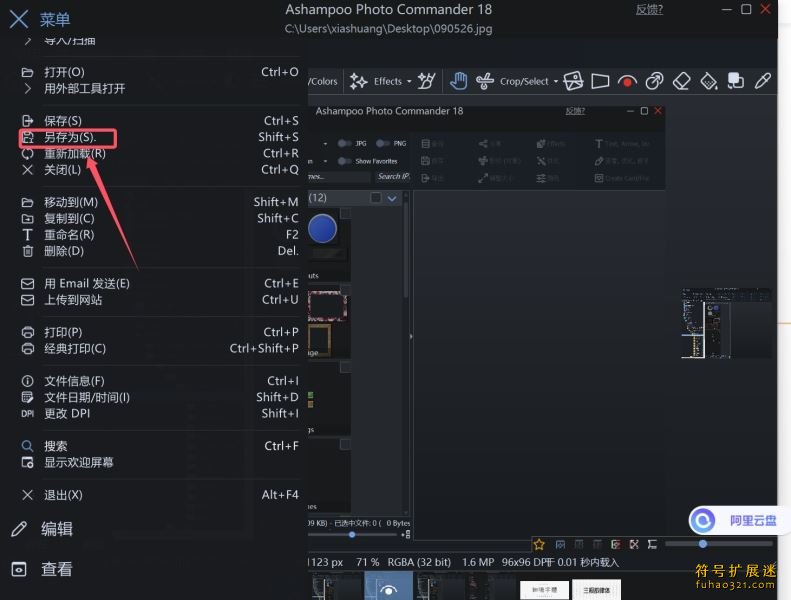Click the 反馈? link in title bar

click(x=649, y=10)
